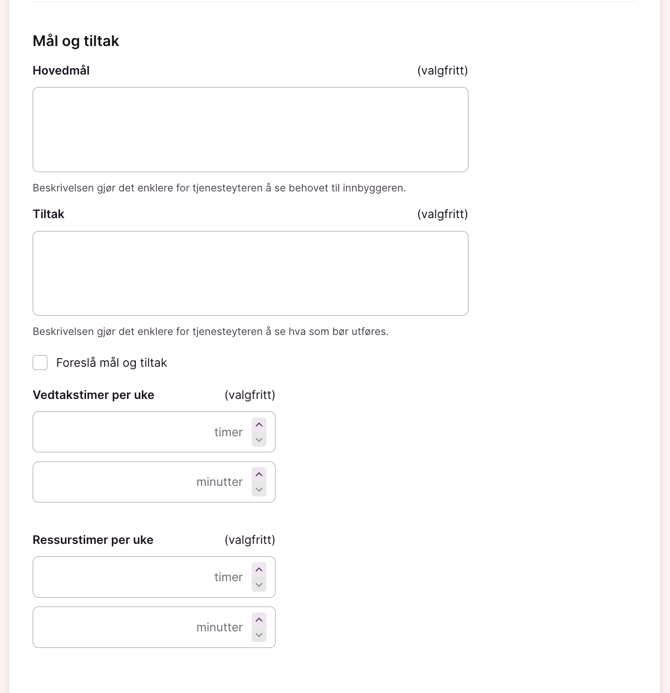Click the Tiltak field label
Viewport: 670px width, 693px height.
point(48,214)
